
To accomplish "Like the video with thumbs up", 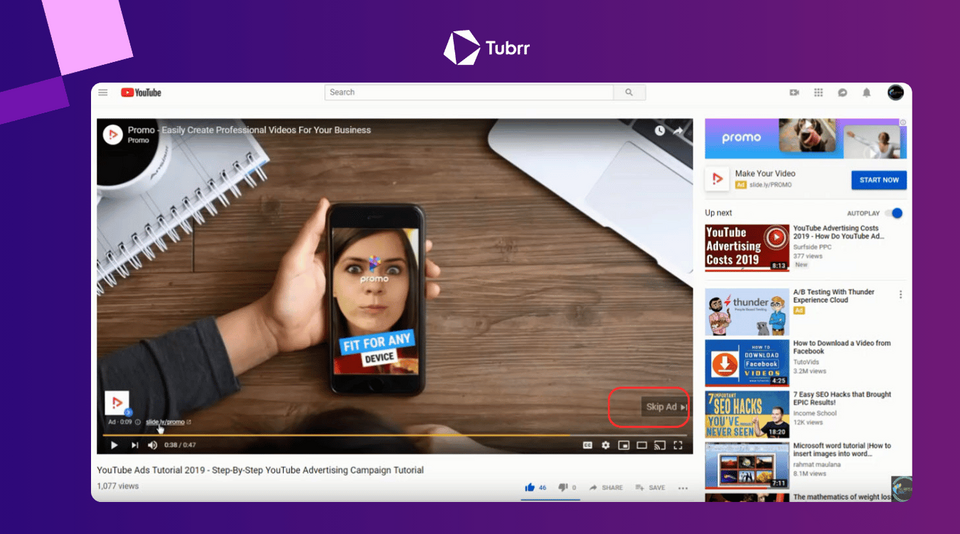I will (530, 487).
